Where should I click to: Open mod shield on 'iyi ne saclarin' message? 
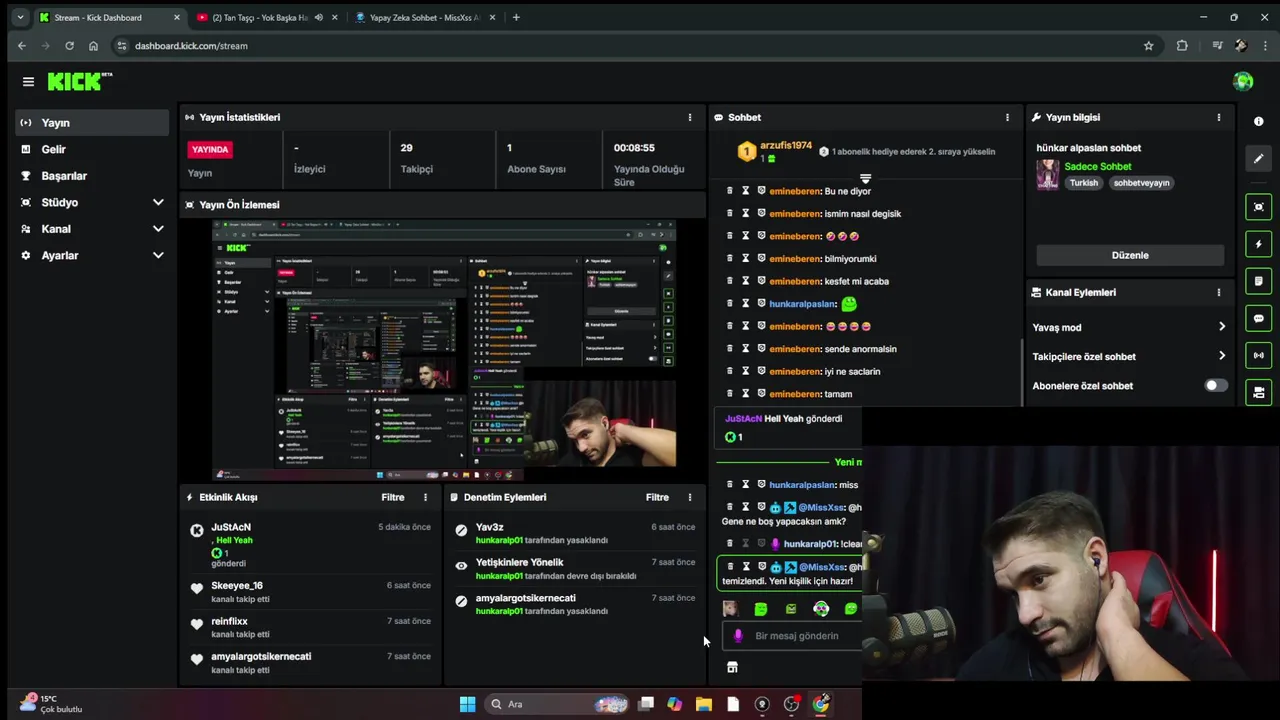pos(761,371)
